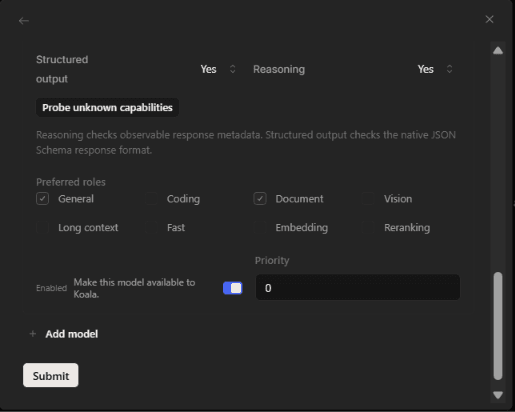Screen dimensions: 515x412
Task: Click the scrollbar down arrow
Action: coord(498,395)
